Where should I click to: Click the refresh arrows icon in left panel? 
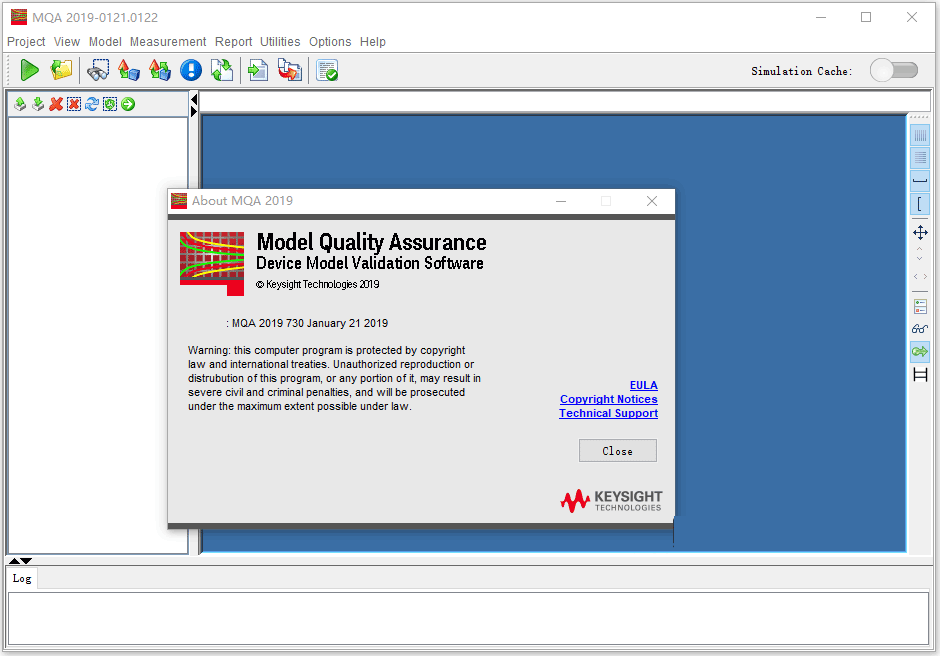coord(92,104)
